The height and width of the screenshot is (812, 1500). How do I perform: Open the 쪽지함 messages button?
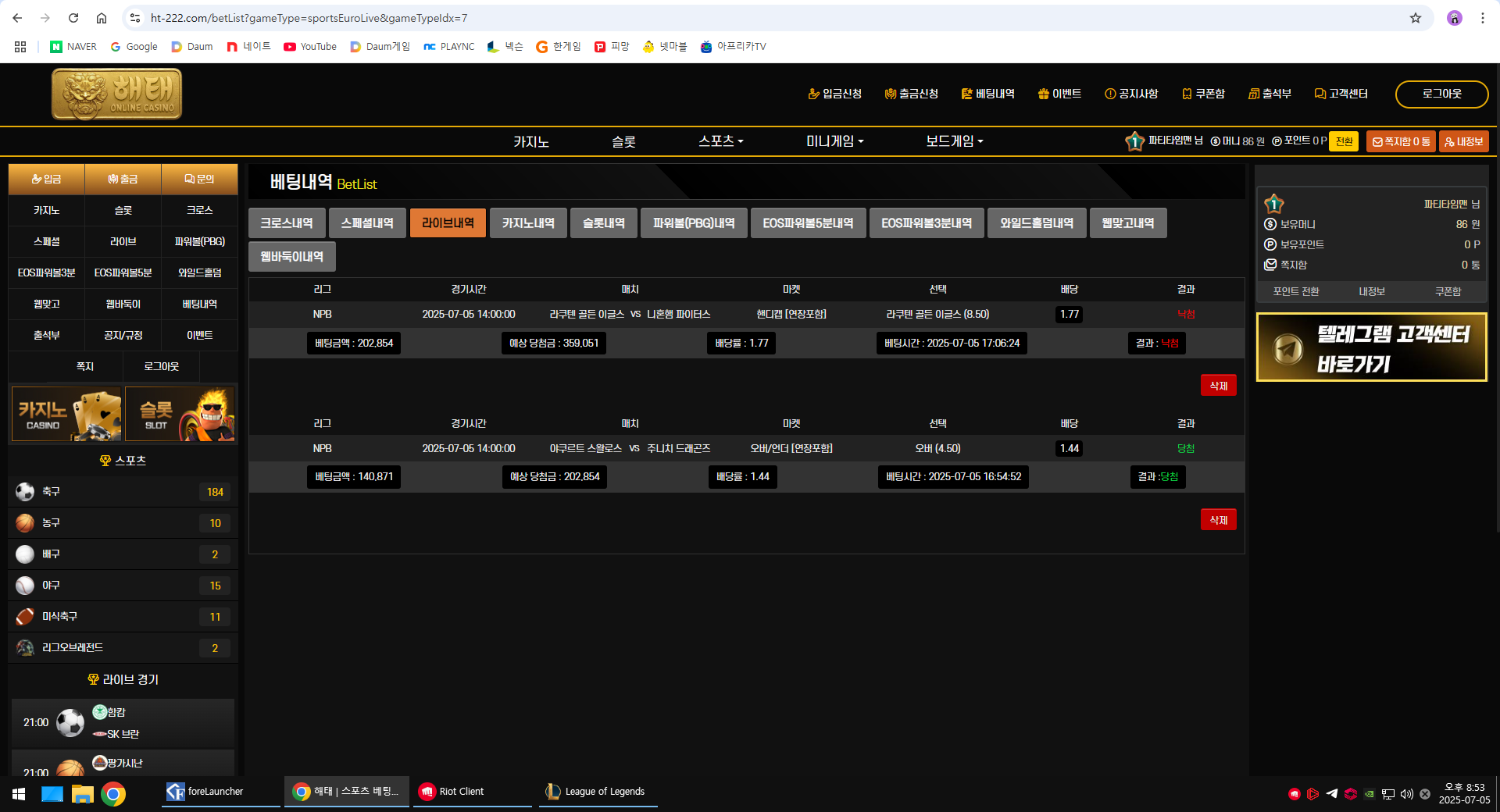[x=1401, y=141]
